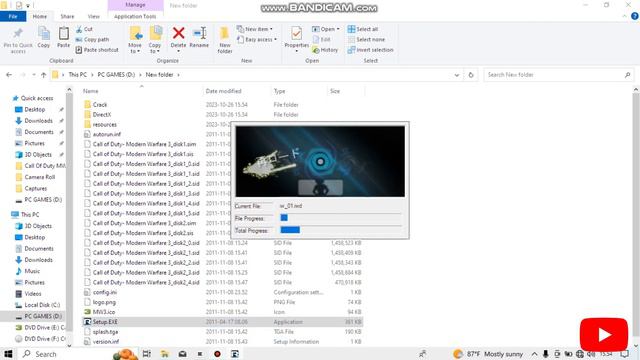
Task: Open Local Disk (C:) in sidebar
Action: [42, 305]
